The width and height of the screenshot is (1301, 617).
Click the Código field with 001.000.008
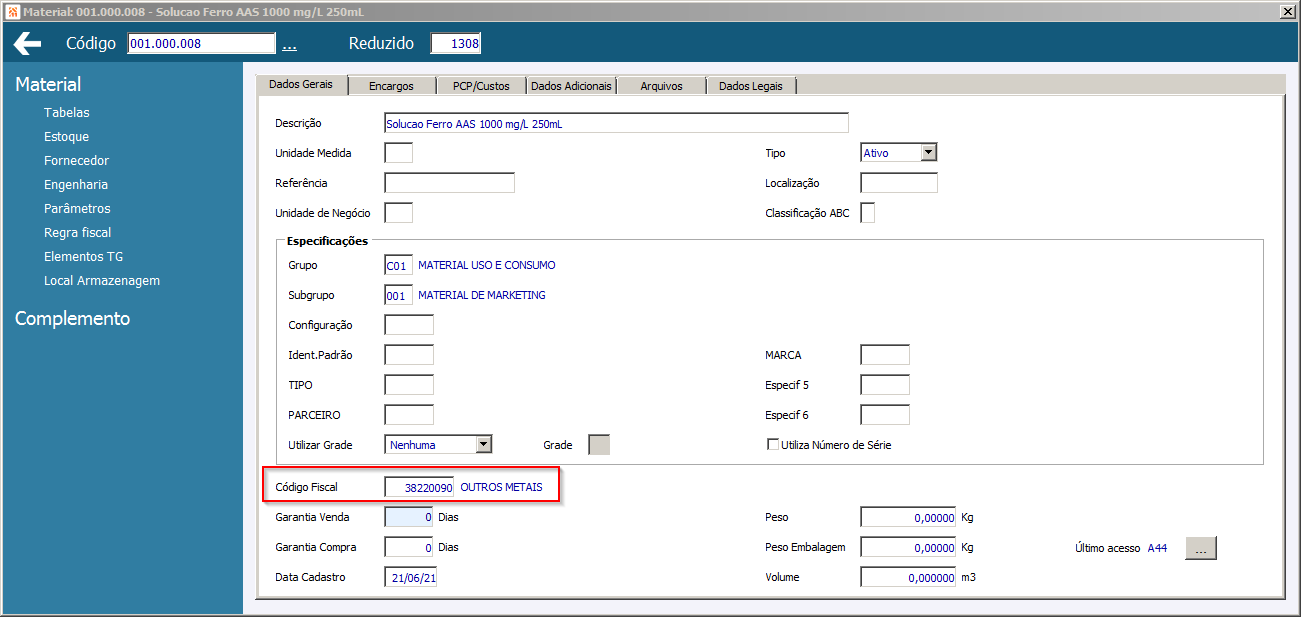201,43
